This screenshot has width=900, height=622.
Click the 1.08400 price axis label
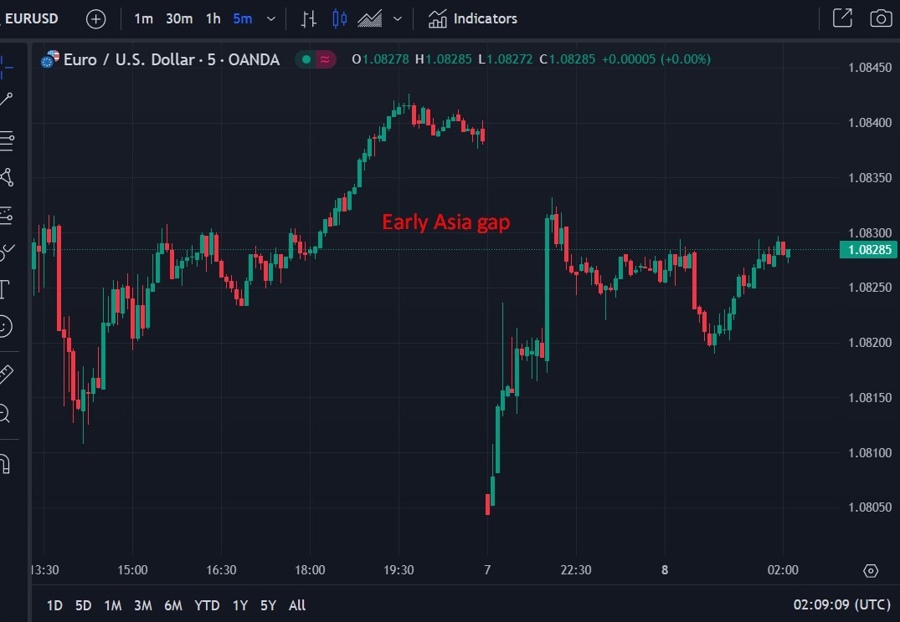(x=870, y=123)
